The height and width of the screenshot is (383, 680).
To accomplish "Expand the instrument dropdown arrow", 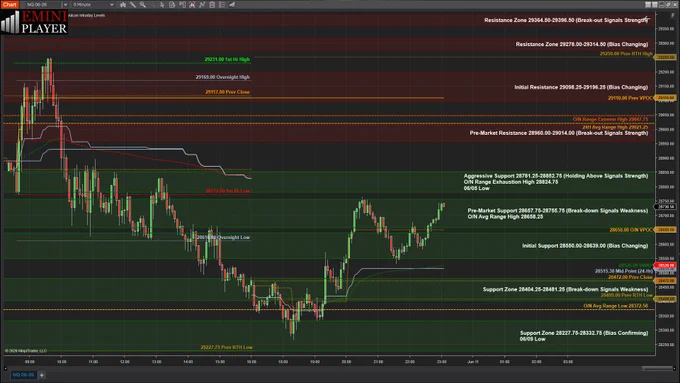I will [x=65, y=4].
